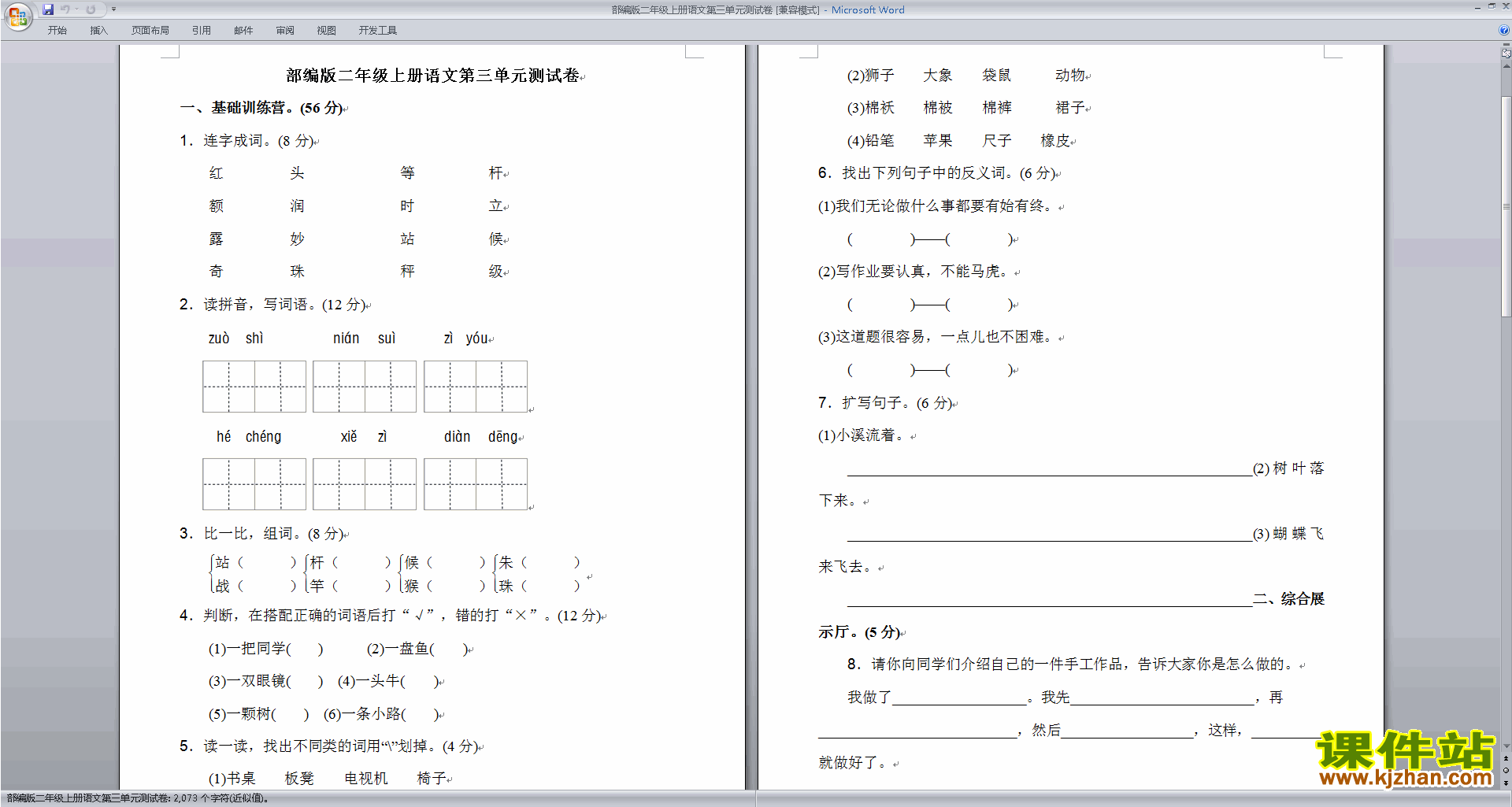The image size is (1512, 807).
Task: Restore down the Word window
Action: [1492, 7]
